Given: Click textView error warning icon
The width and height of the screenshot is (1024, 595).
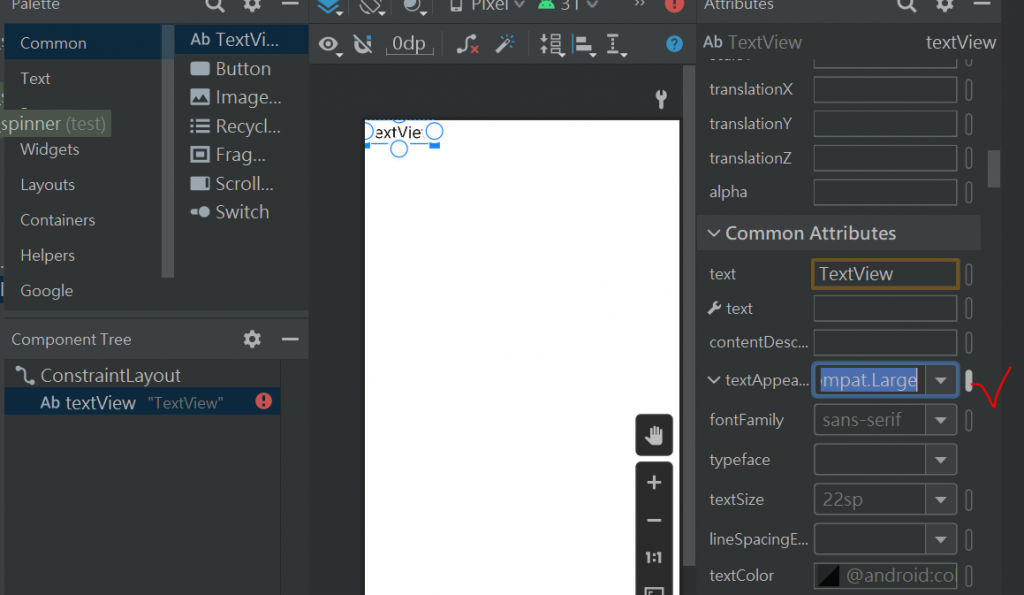Looking at the screenshot, I should [263, 401].
